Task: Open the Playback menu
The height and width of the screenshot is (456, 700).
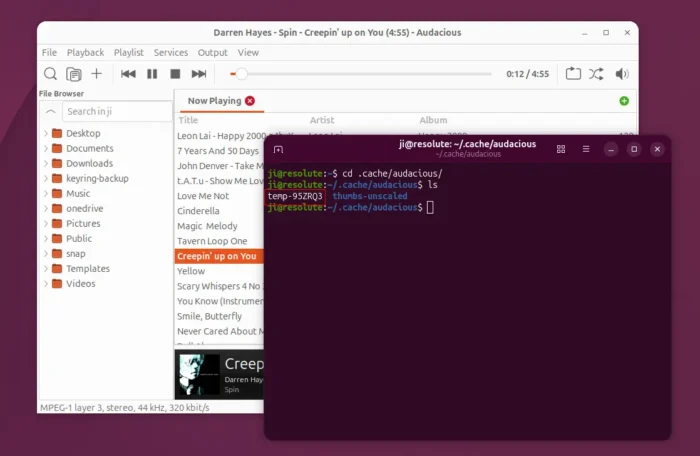Action: (85, 52)
